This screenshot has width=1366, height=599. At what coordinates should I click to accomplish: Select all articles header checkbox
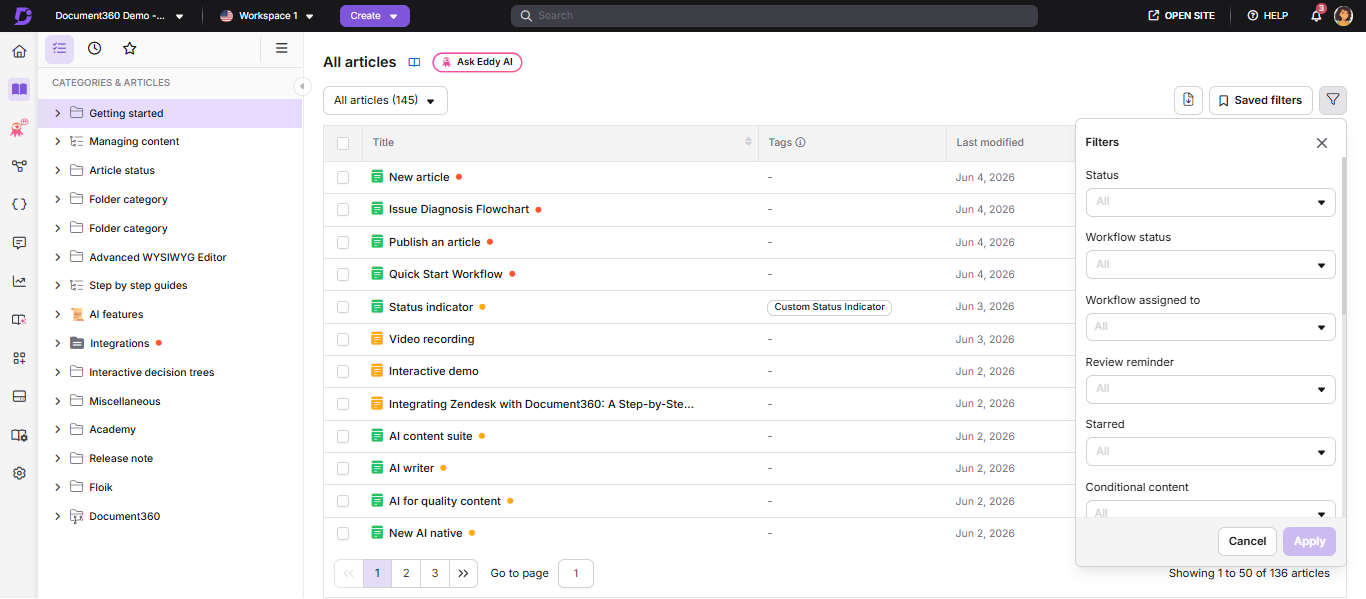tap(343, 143)
